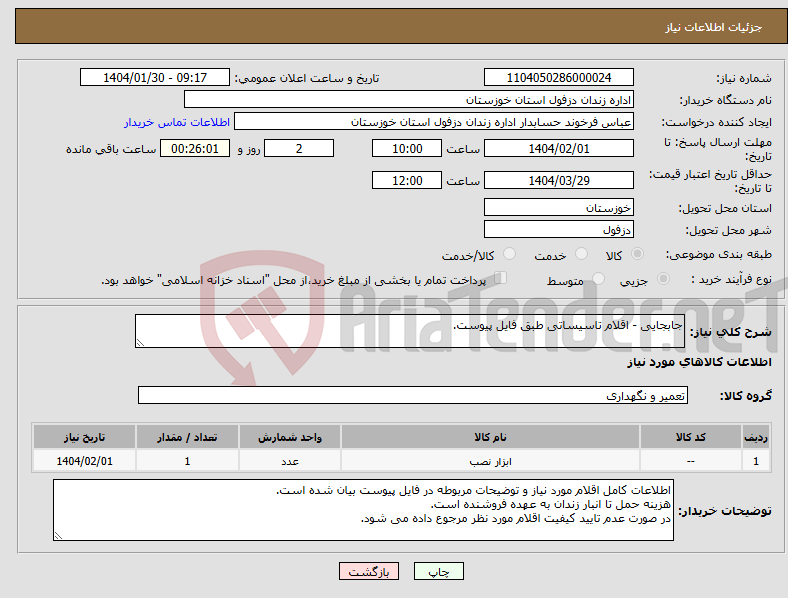Click the اطلاعات کالاهای مورد نیاز section heading
Image resolution: width=788 pixels, height=598 pixels.
(699, 362)
